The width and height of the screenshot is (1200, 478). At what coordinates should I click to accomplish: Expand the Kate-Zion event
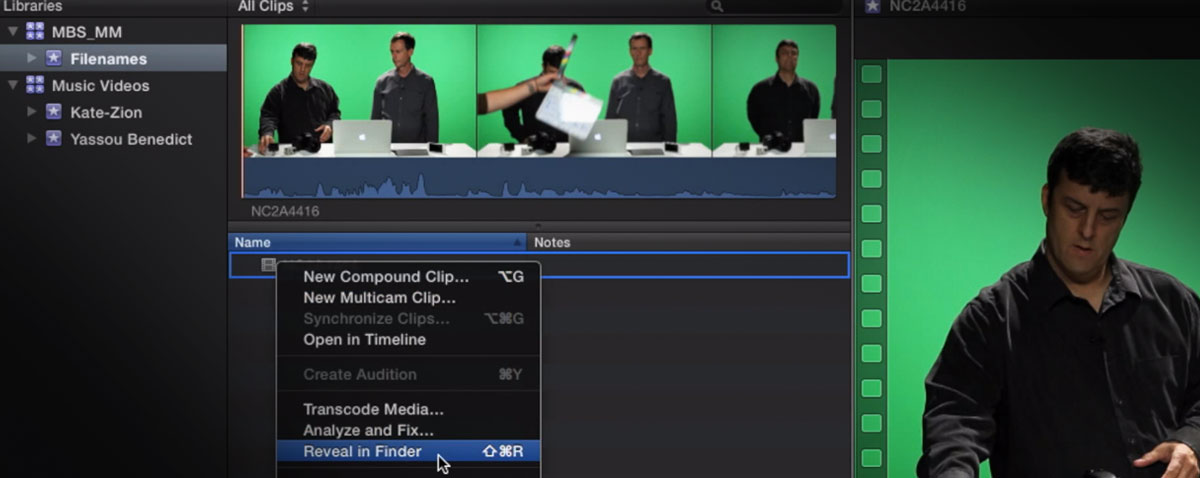tap(32, 112)
